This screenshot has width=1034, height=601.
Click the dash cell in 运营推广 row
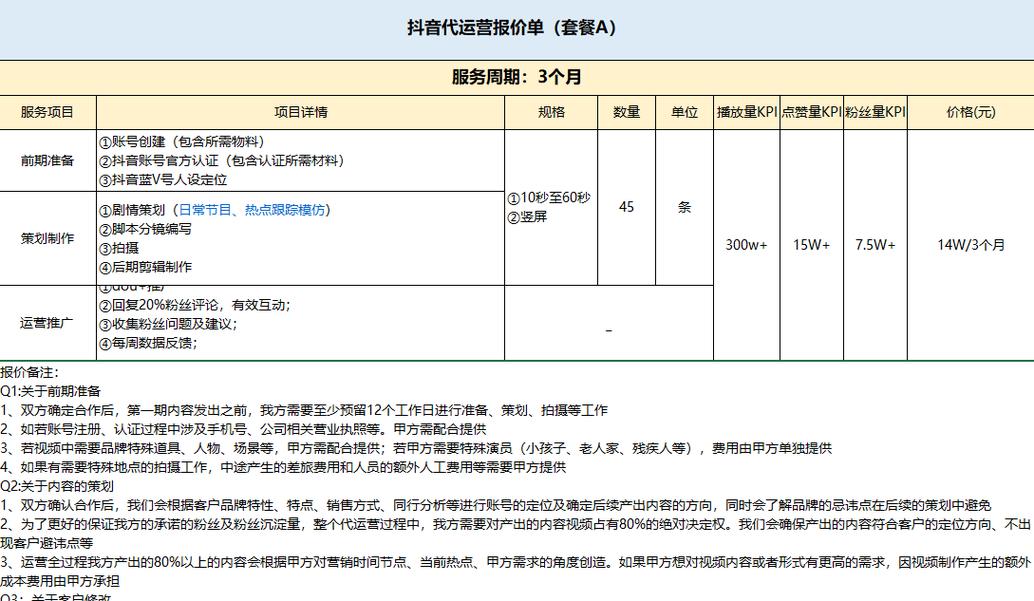pyautogui.click(x=609, y=323)
